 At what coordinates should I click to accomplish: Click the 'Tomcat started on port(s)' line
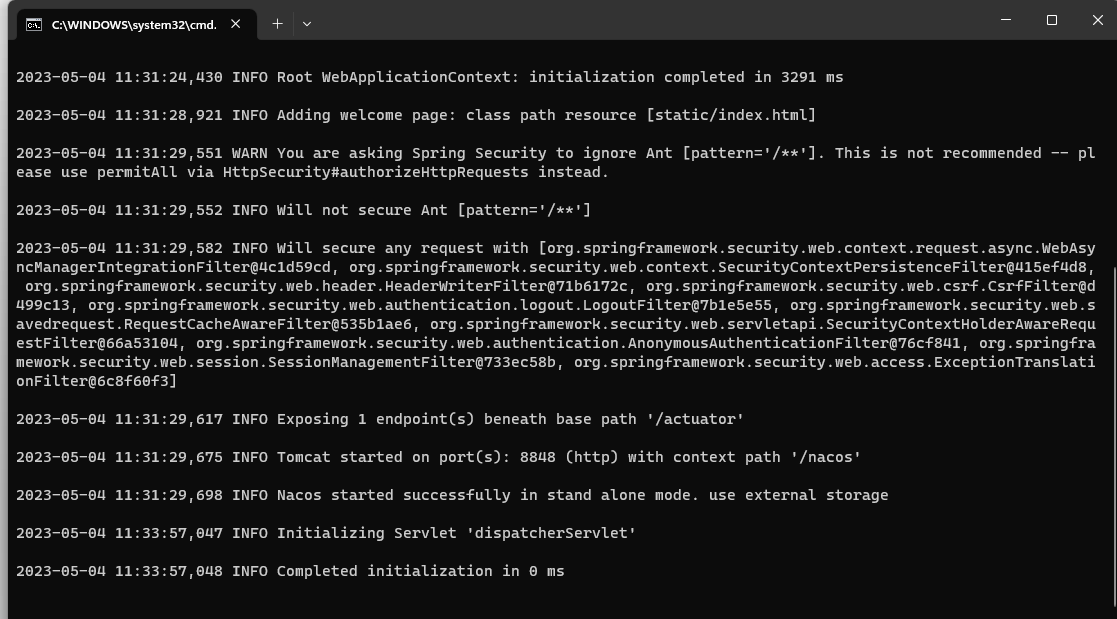(x=438, y=457)
